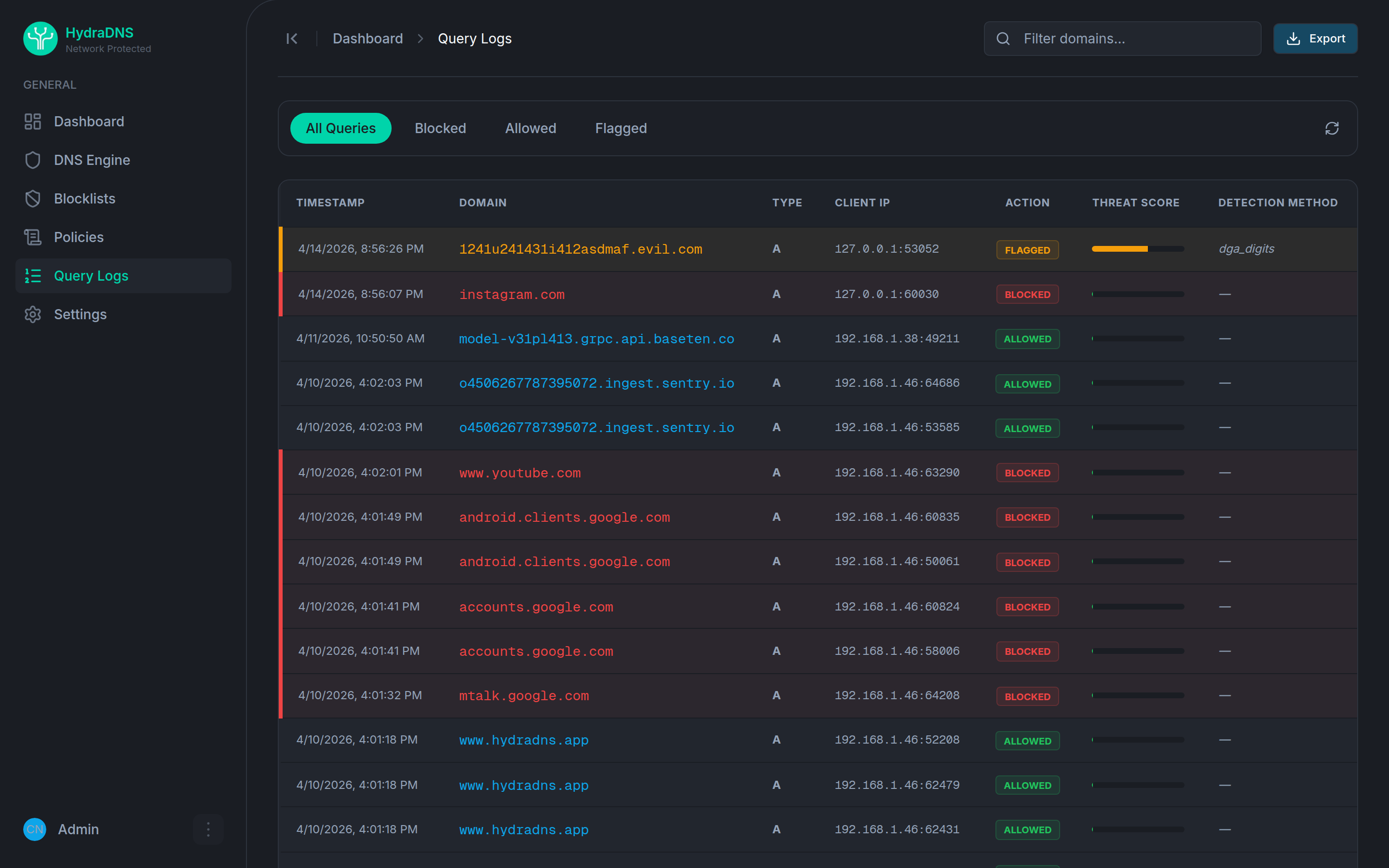Open the Blocklists shield icon
This screenshot has width=1389, height=868.
tap(33, 199)
